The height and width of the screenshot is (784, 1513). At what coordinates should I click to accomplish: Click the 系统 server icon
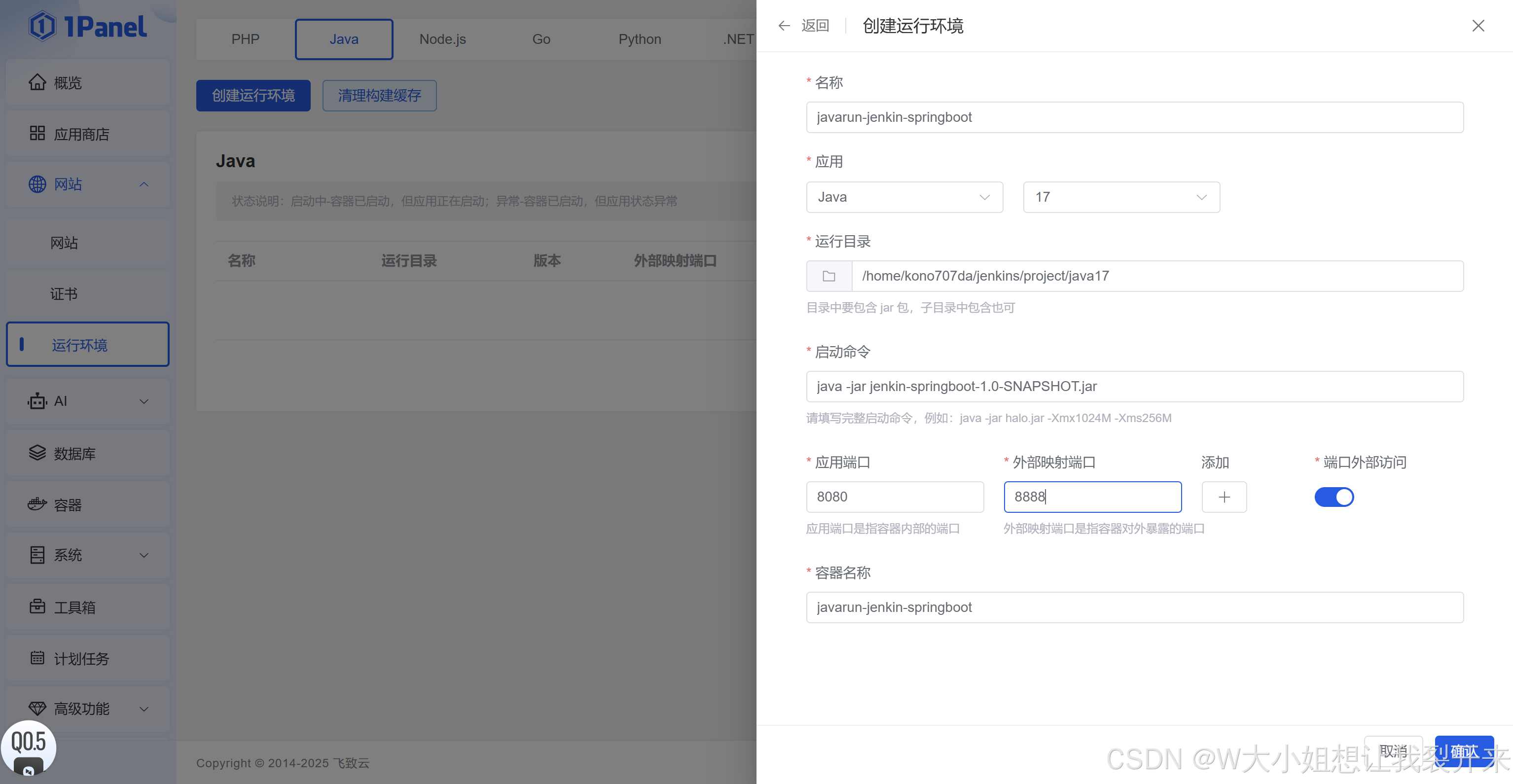tap(37, 555)
